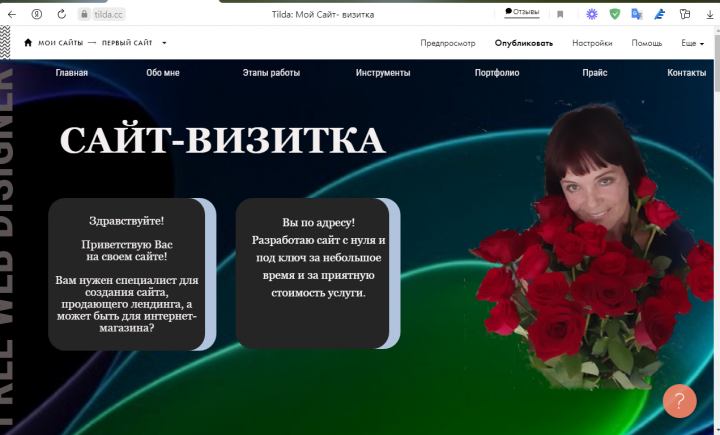Open Настройки settings
This screenshot has height=435, width=720.
pos(592,43)
